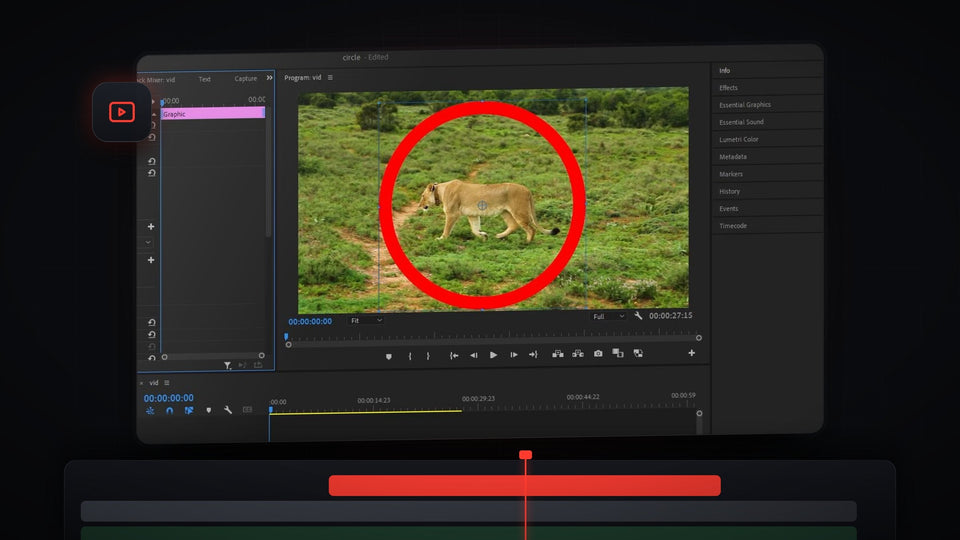Click the play audio only icon
This screenshot has height=540, width=960.
(242, 366)
